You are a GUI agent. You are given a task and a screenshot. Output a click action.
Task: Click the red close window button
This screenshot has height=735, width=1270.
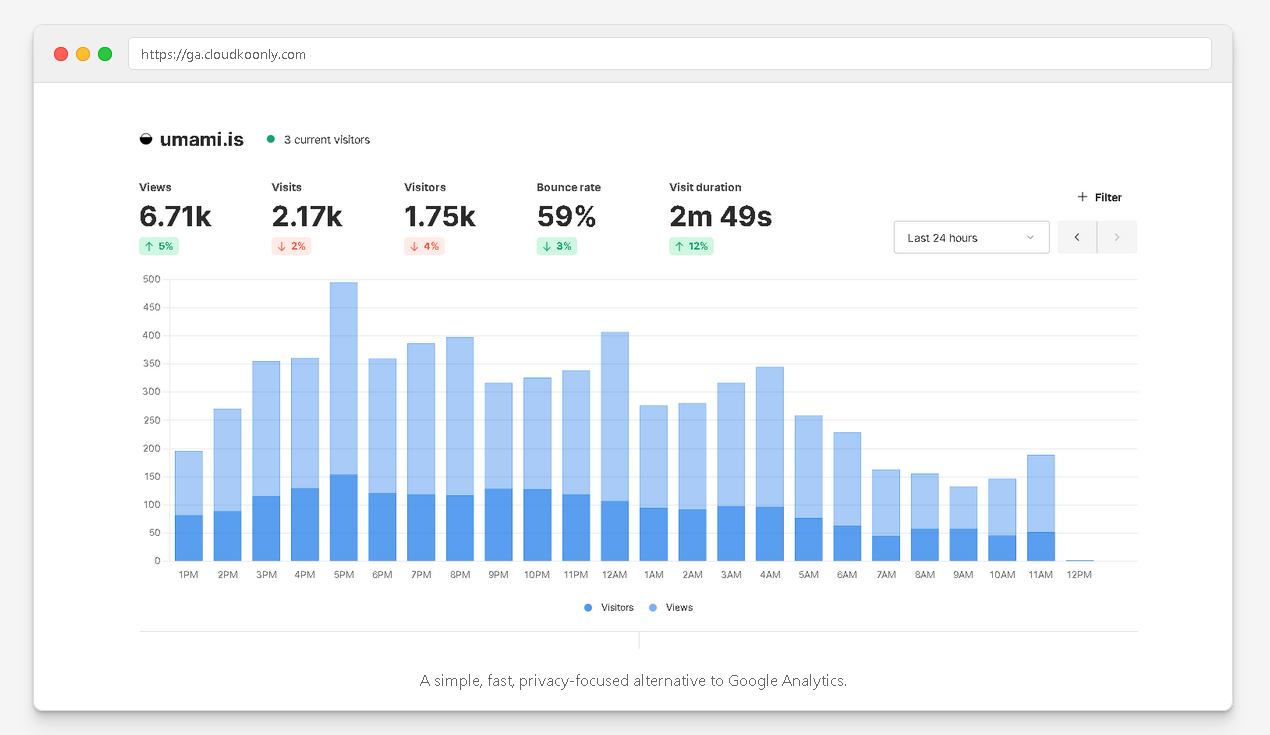pyautogui.click(x=61, y=54)
